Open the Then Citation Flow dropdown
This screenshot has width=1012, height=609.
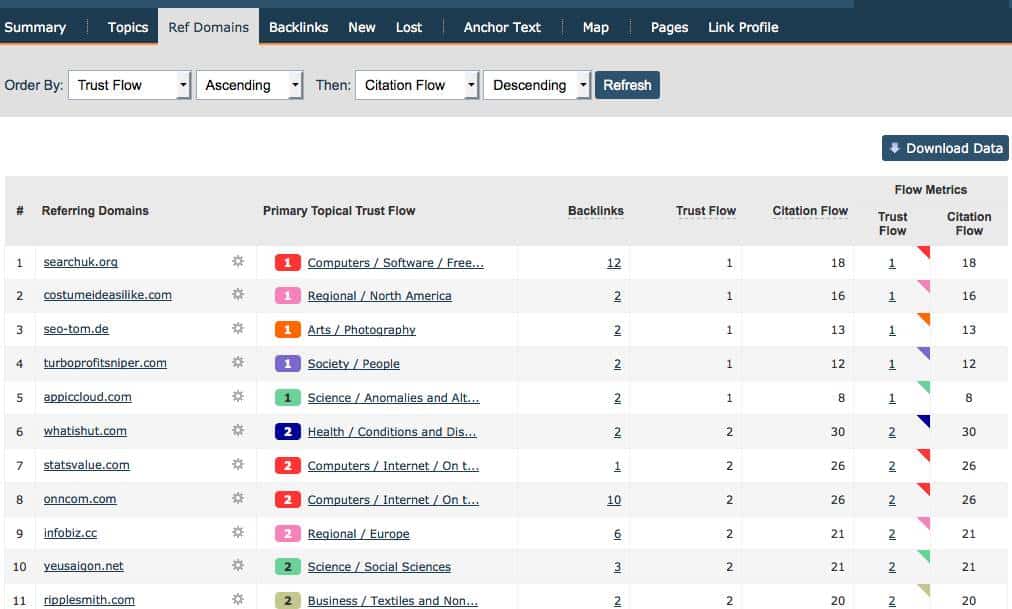coord(417,85)
